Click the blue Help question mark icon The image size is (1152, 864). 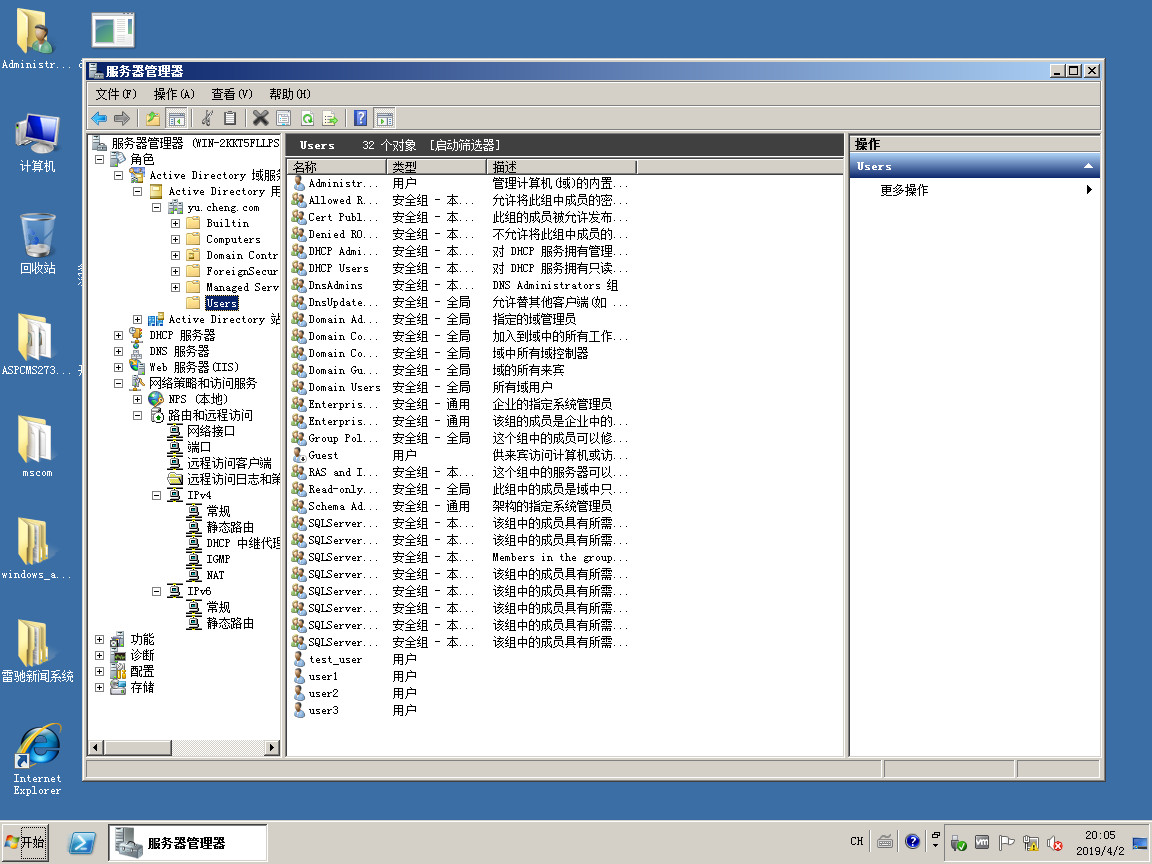pyautogui.click(x=360, y=118)
